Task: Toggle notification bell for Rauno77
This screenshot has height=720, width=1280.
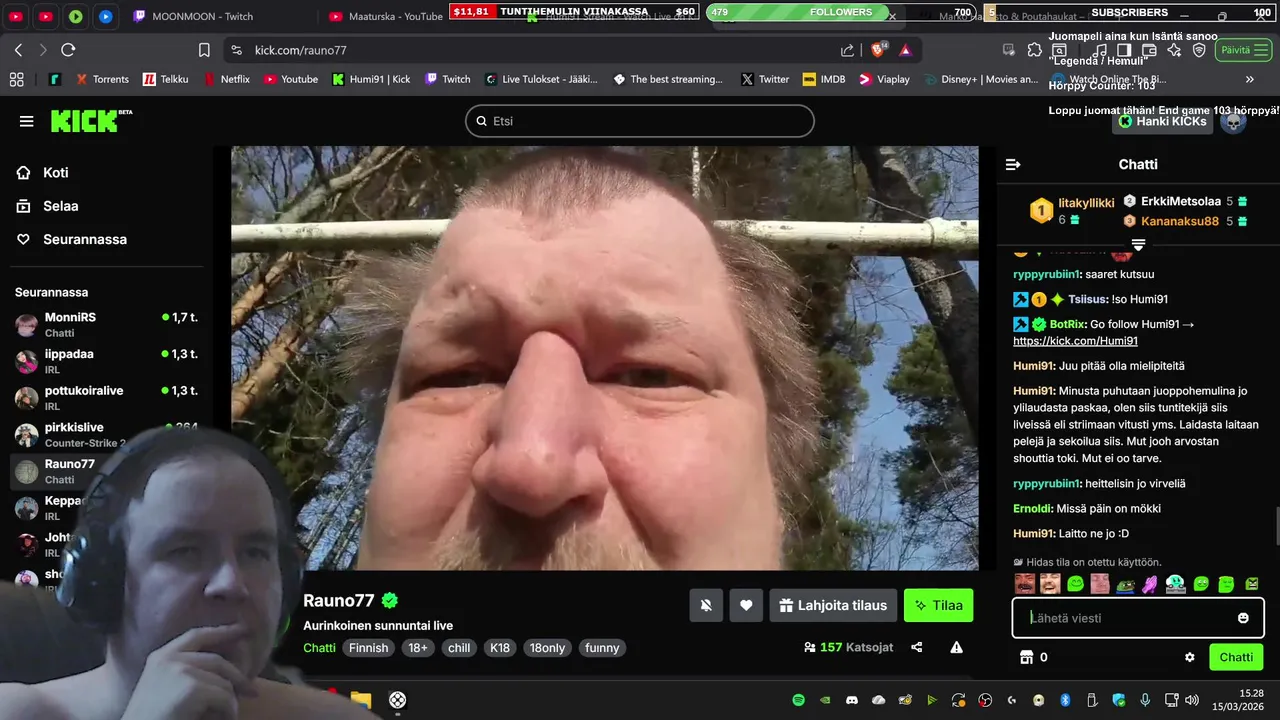Action: click(x=706, y=605)
